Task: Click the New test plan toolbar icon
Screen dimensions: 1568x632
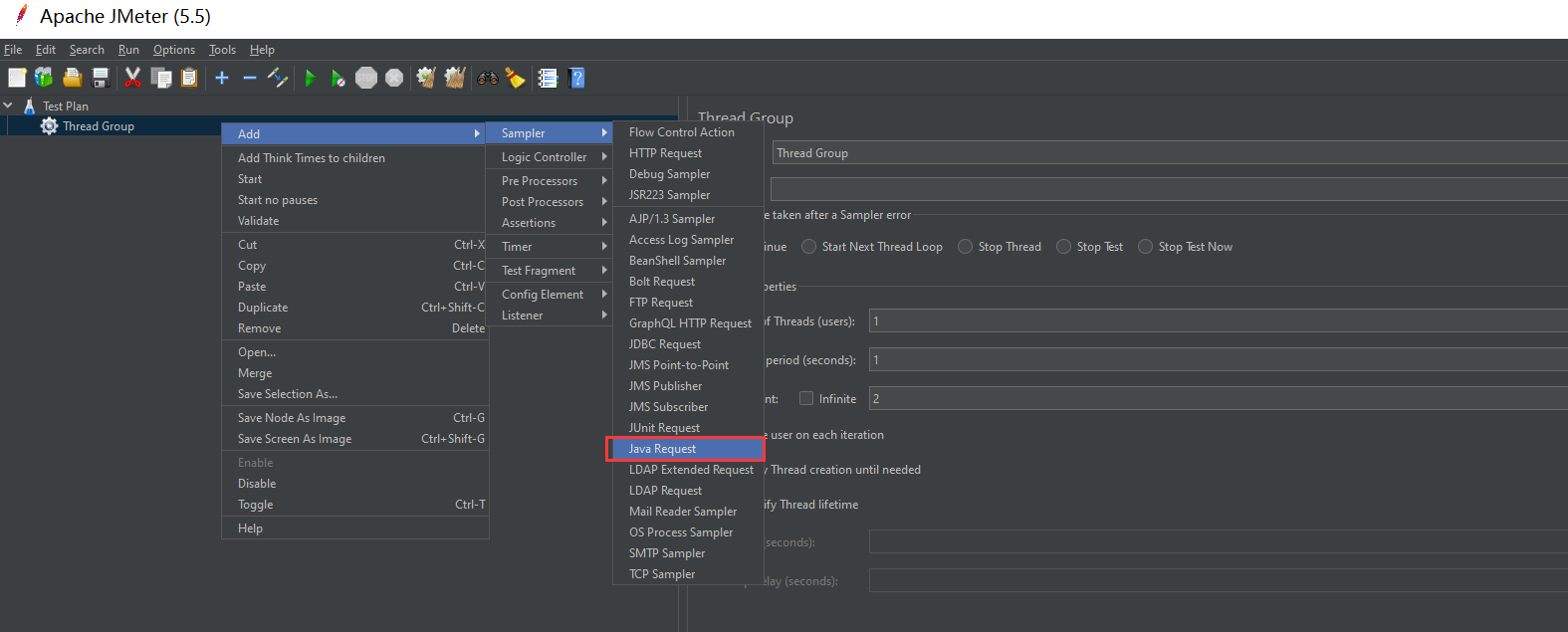Action: (x=17, y=78)
